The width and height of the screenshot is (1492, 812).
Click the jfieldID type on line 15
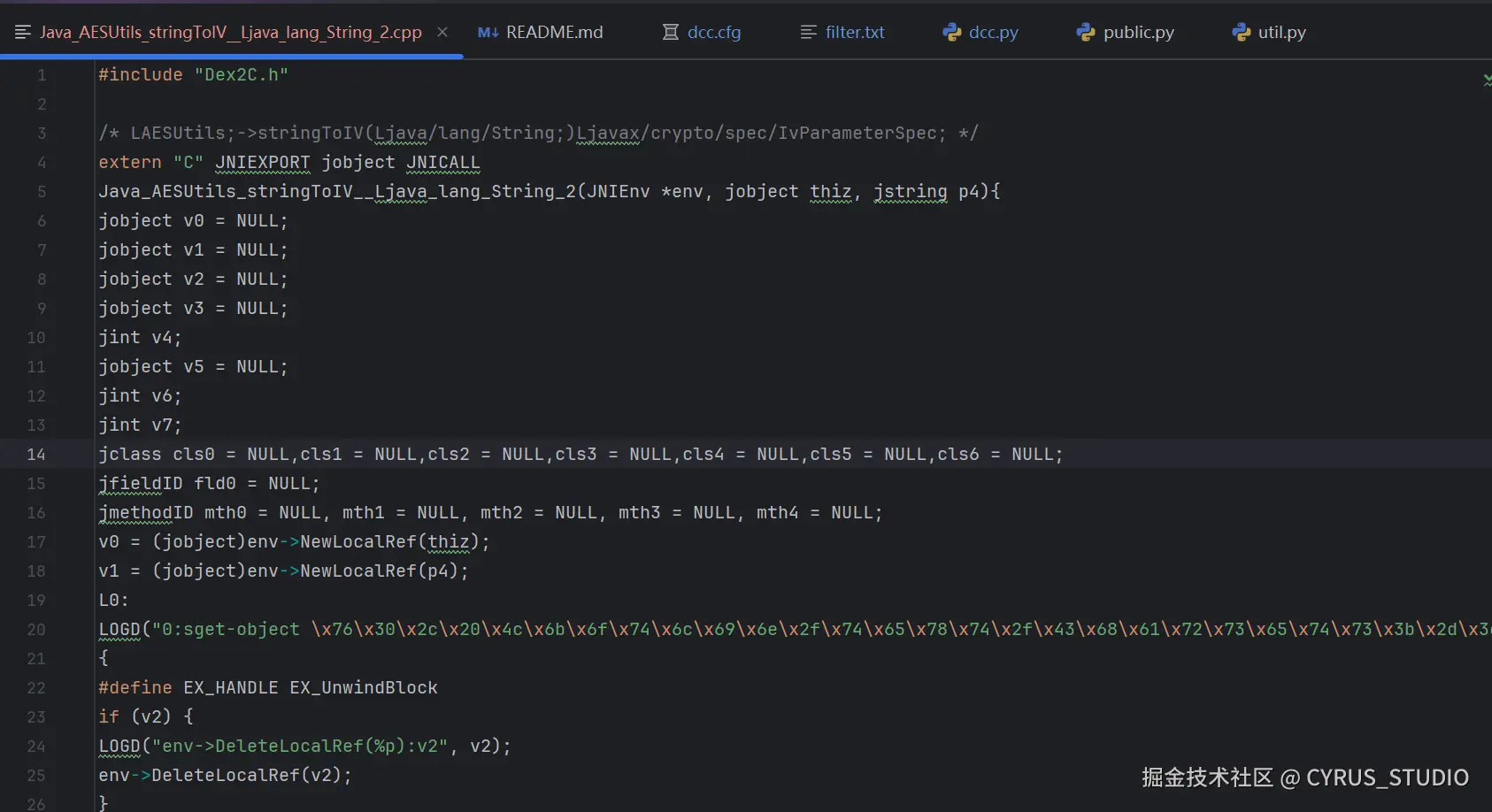pyautogui.click(x=141, y=484)
